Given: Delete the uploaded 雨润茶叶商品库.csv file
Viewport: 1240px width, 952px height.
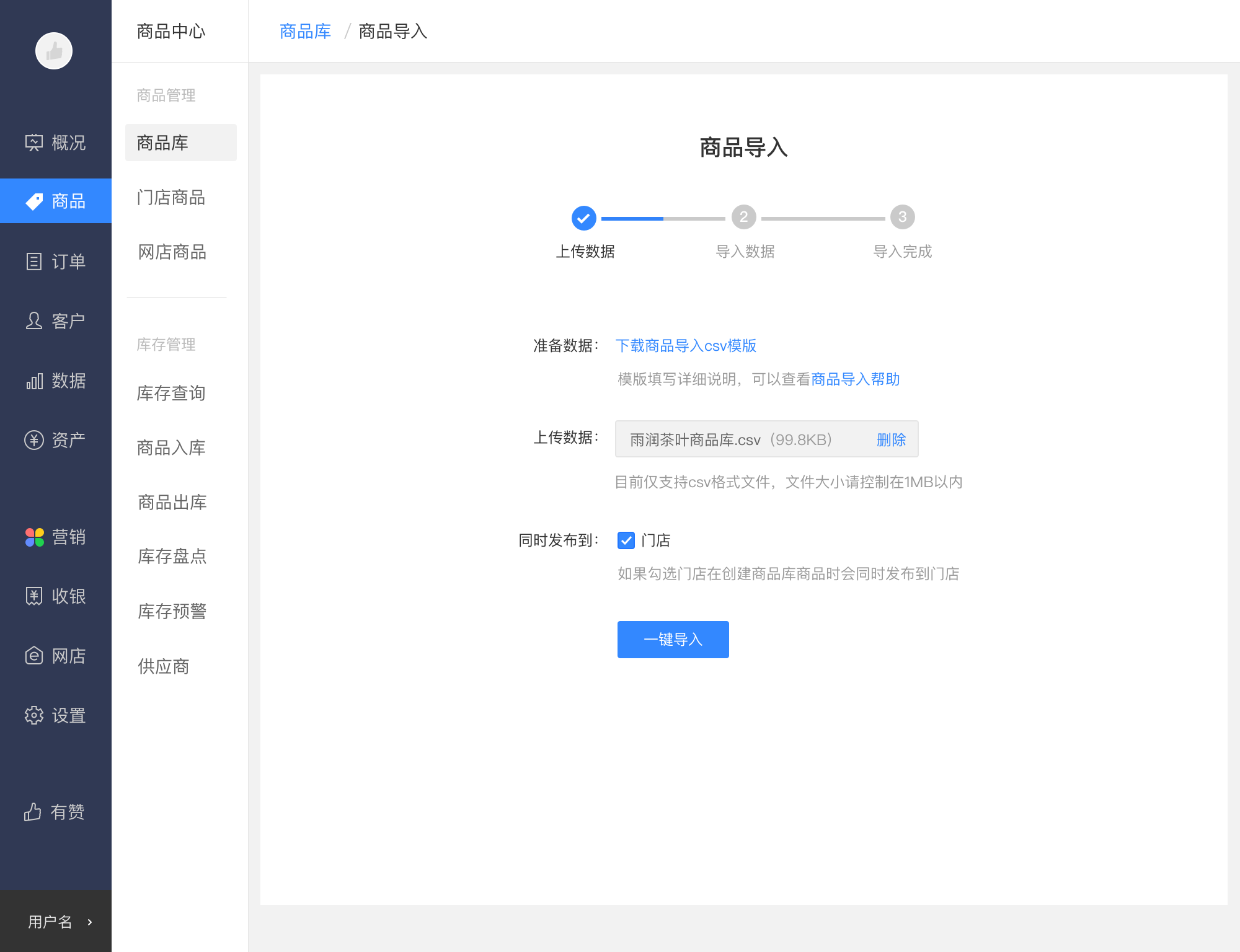Looking at the screenshot, I should [890, 439].
